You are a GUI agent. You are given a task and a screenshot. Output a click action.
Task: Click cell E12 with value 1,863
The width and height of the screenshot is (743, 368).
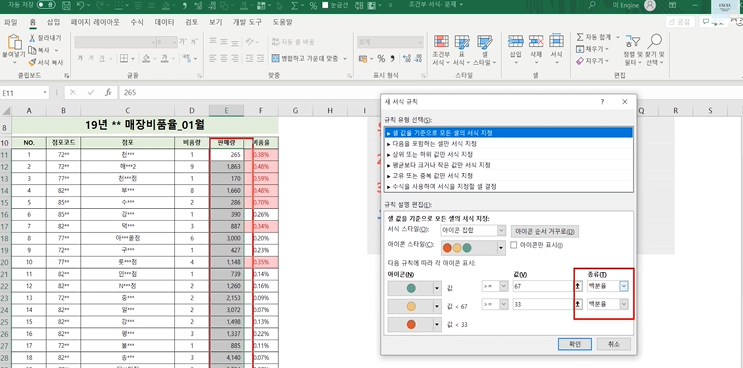(x=227, y=167)
